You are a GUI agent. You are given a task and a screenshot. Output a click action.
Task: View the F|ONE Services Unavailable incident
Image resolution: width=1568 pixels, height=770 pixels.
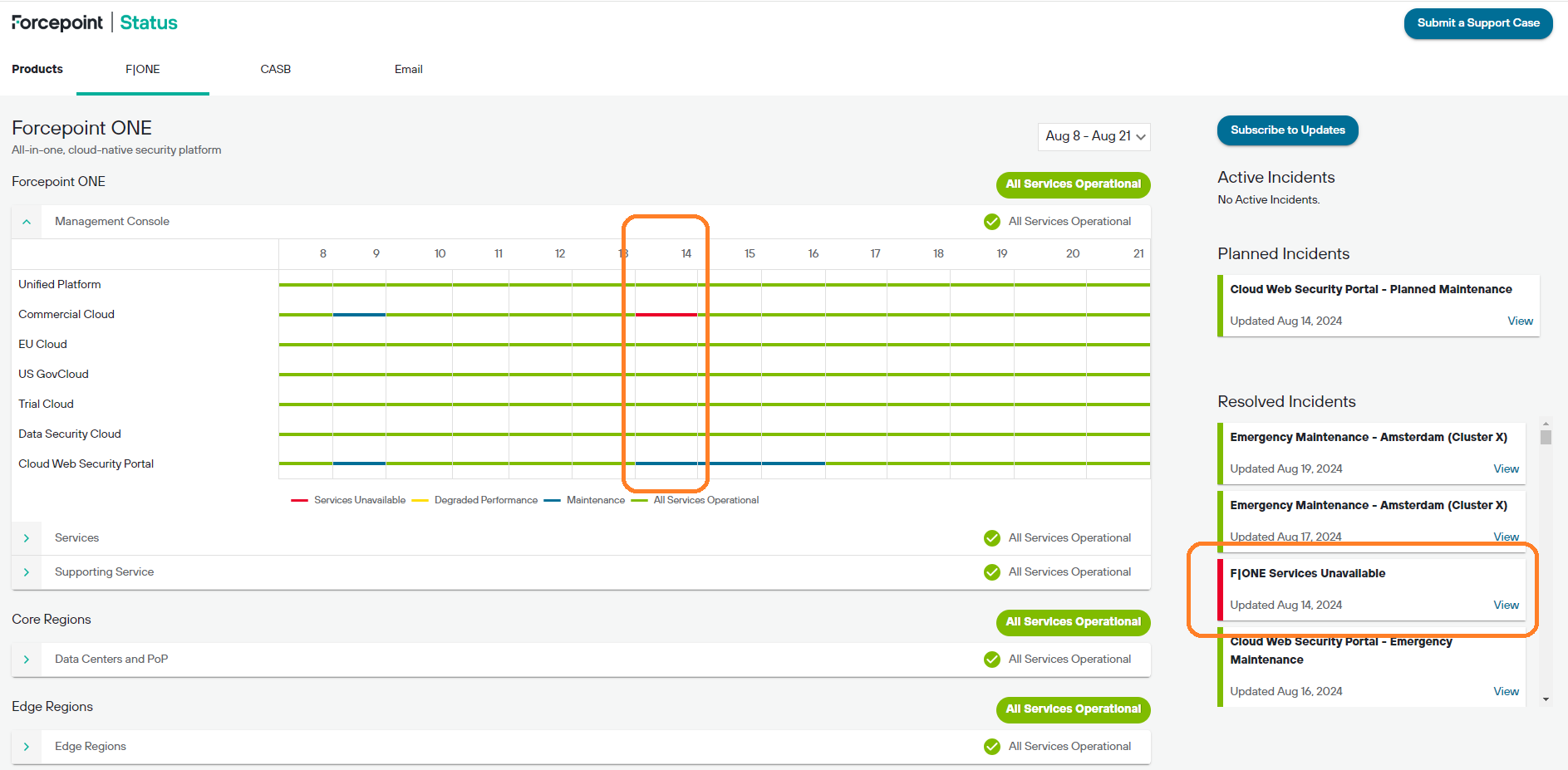click(1506, 605)
